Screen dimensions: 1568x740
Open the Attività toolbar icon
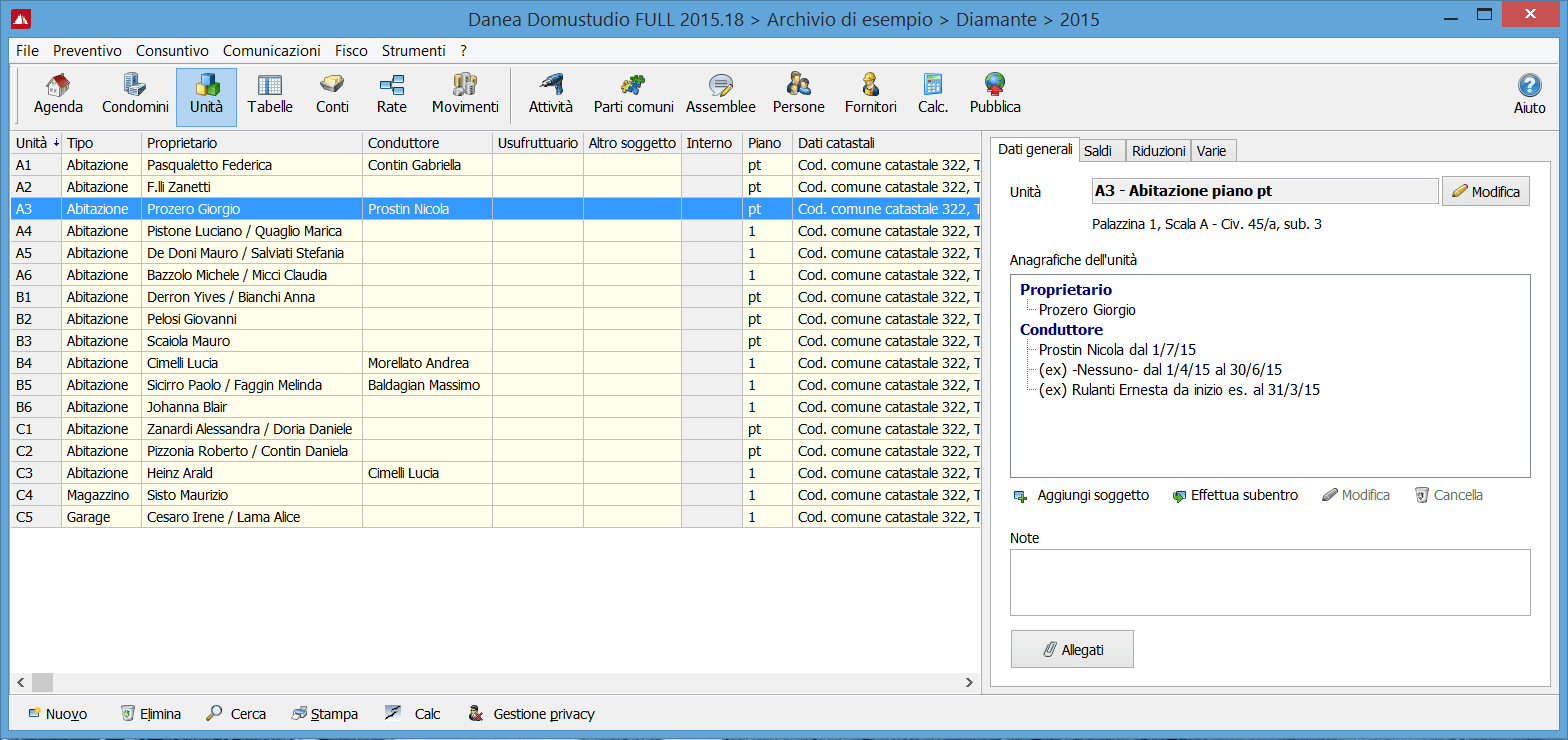point(551,96)
